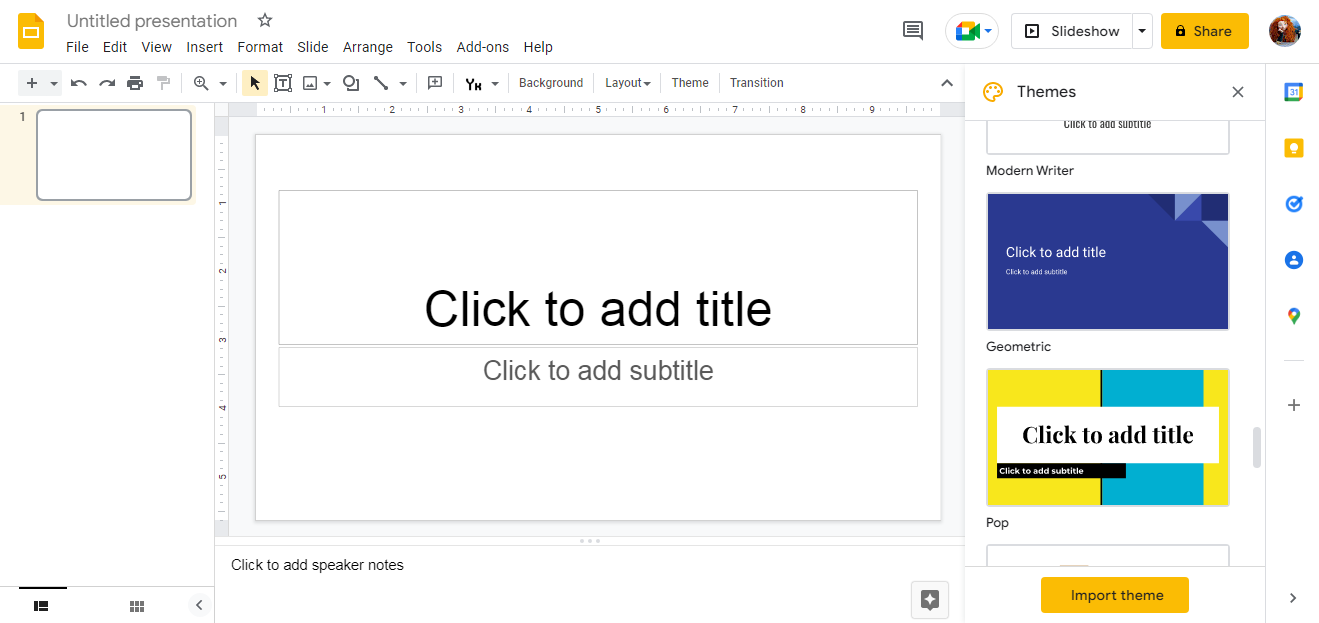
Task: Open the Google Slides home logo
Action: (x=31, y=32)
